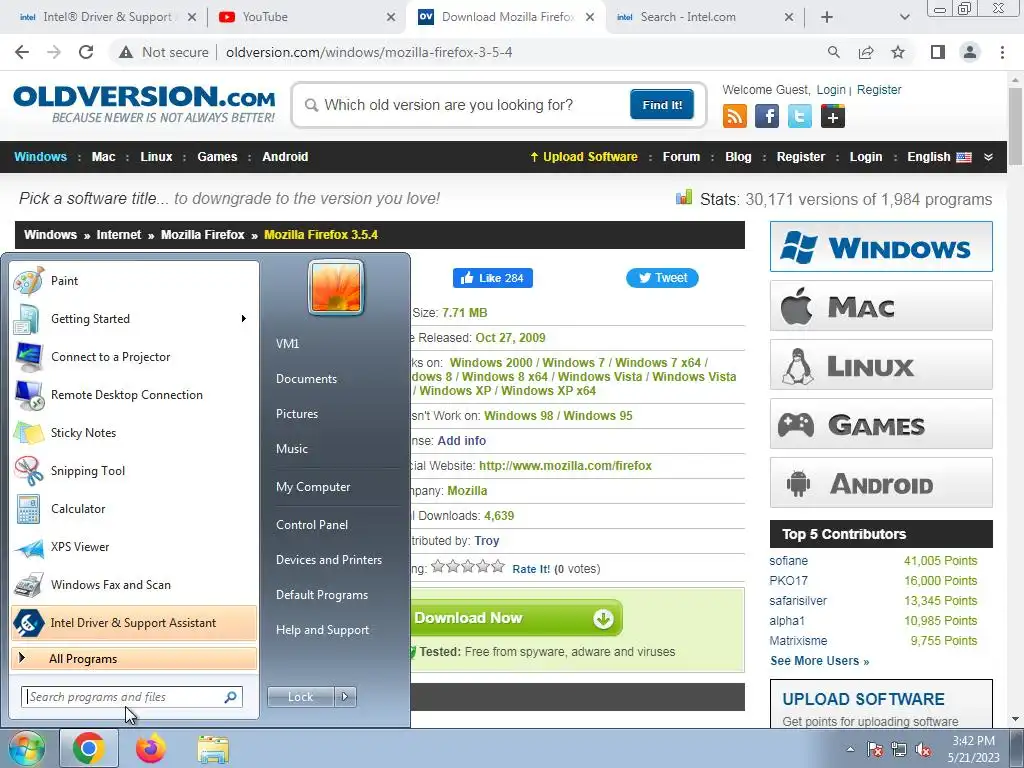Image resolution: width=1024 pixels, height=768 pixels.
Task: Click the Chrome taskbar icon
Action: [x=89, y=748]
